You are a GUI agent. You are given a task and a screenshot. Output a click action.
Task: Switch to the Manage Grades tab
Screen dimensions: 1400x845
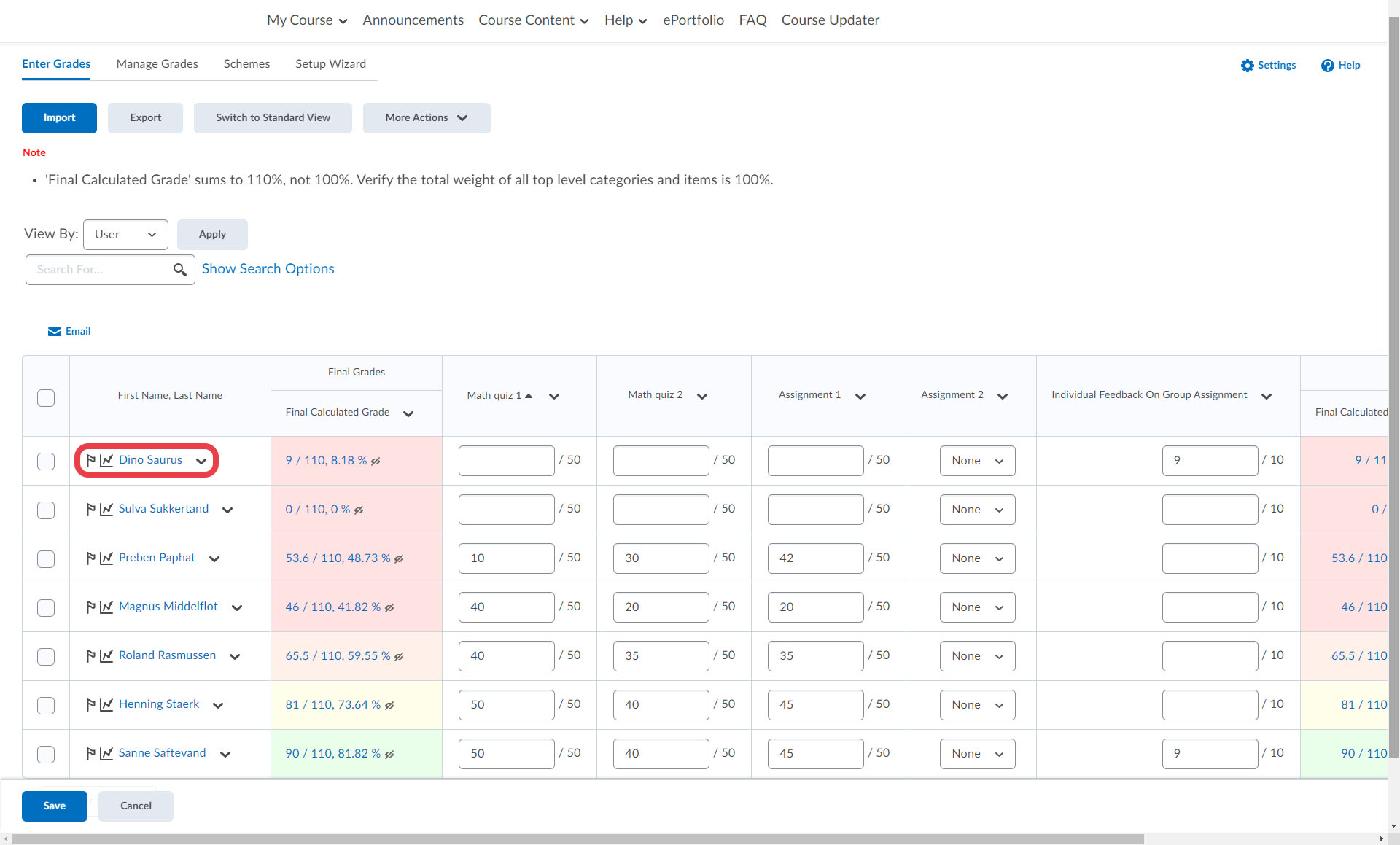(157, 64)
